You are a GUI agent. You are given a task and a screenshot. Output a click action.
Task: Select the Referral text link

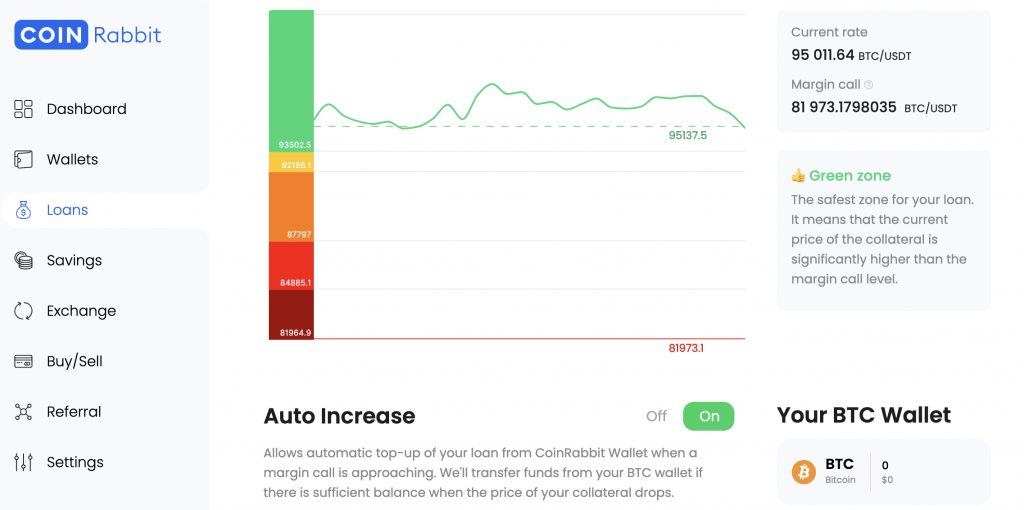click(x=74, y=412)
